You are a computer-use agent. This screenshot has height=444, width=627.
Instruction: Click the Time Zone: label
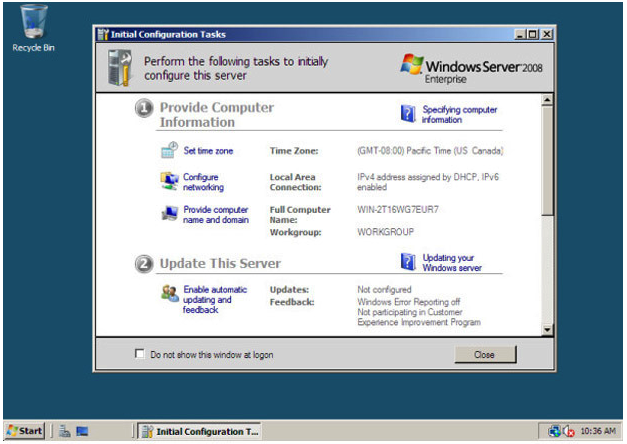294,151
